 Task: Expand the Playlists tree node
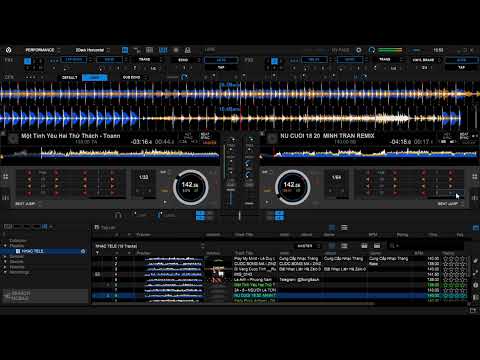tap(5, 246)
